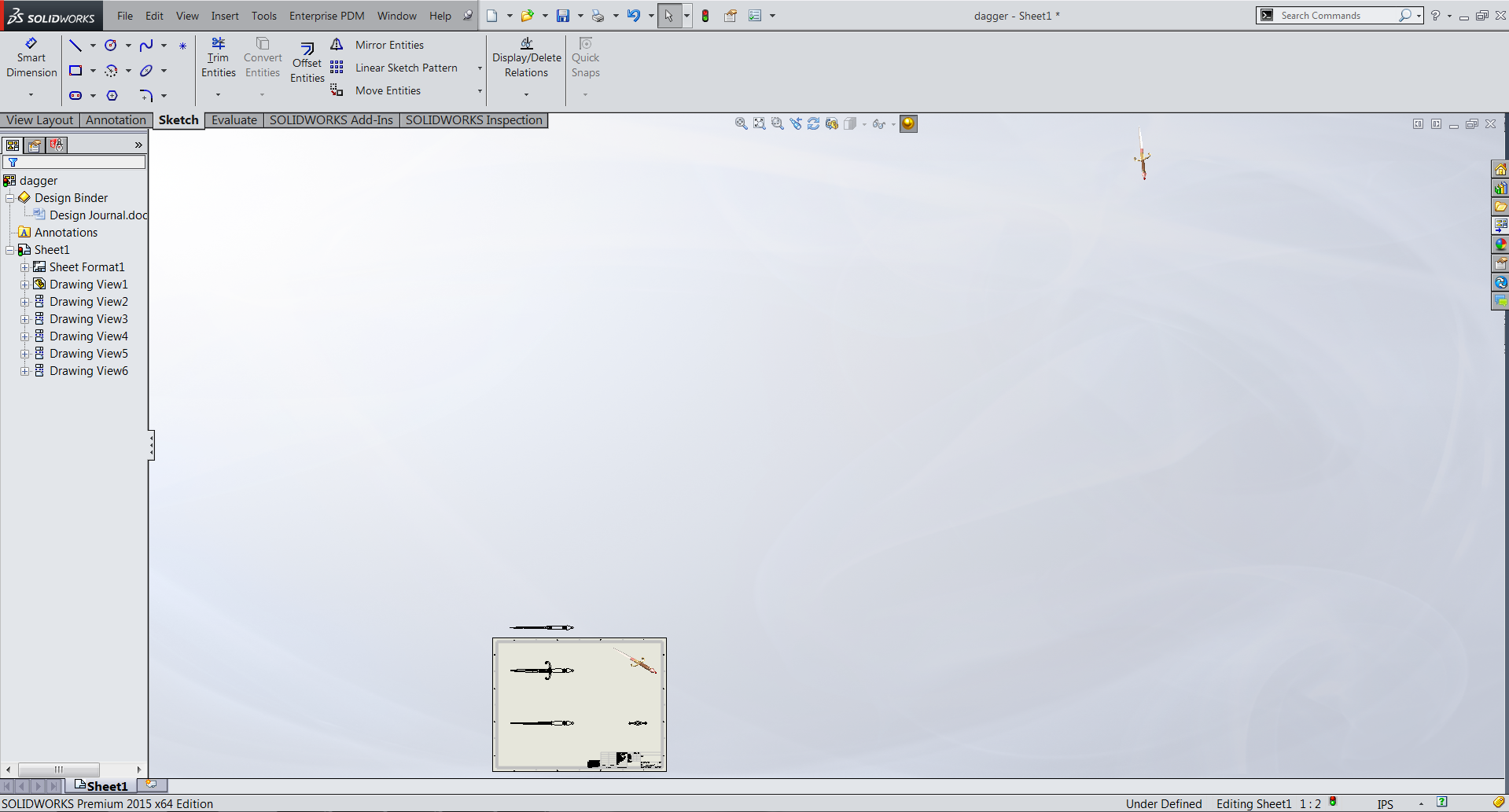Screen dimensions: 1509x812
Task: Click IPS unit system in status bar
Action: (1386, 804)
